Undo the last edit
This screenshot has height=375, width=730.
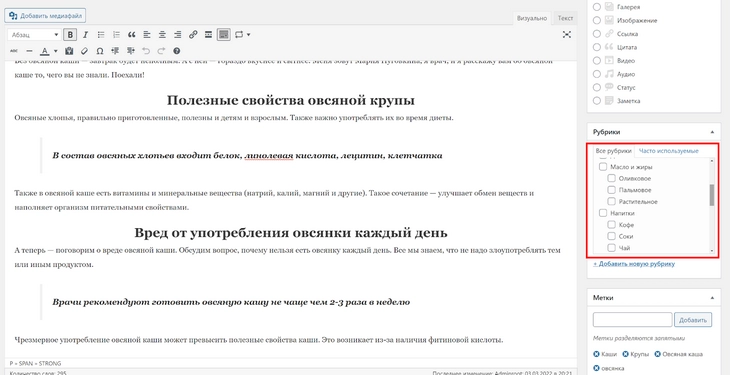tap(146, 51)
